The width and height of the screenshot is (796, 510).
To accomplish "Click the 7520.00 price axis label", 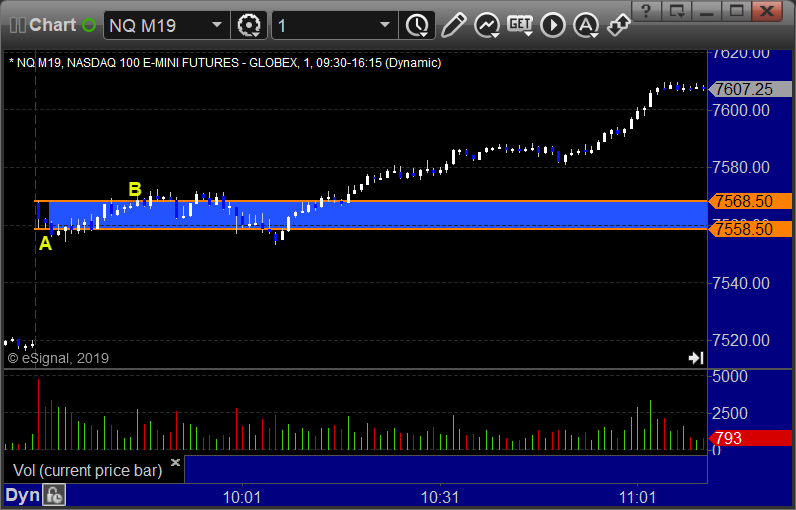I will coord(741,340).
